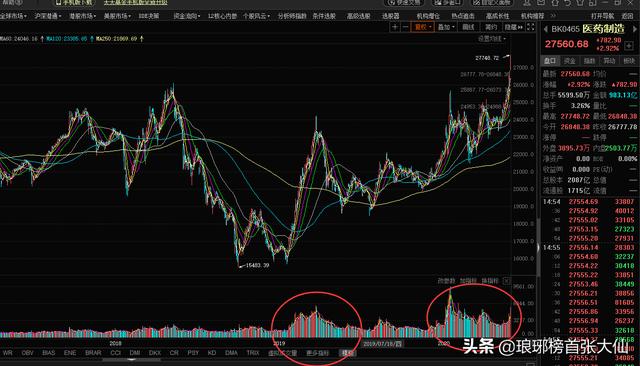This screenshot has height=366, width=640.
Task: Select the DKX indicator
Action: click(x=155, y=353)
